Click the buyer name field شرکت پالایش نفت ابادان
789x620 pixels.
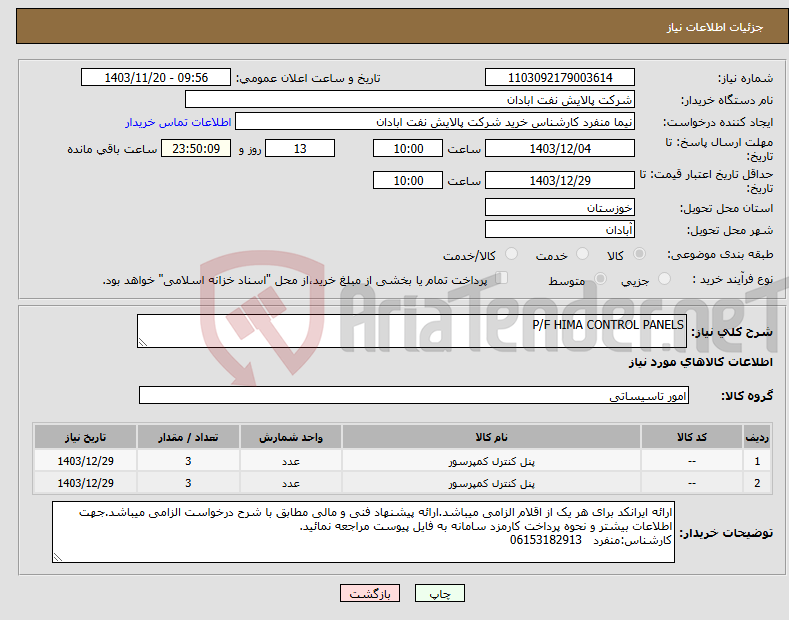click(410, 100)
